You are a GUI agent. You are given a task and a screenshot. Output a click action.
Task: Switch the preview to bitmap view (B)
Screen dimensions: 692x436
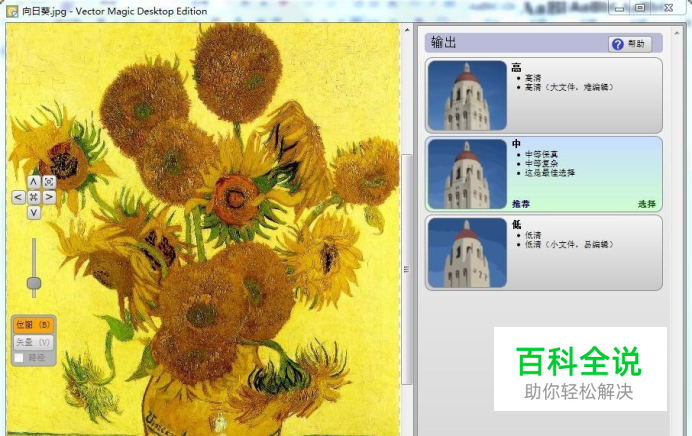pyautogui.click(x=33, y=325)
